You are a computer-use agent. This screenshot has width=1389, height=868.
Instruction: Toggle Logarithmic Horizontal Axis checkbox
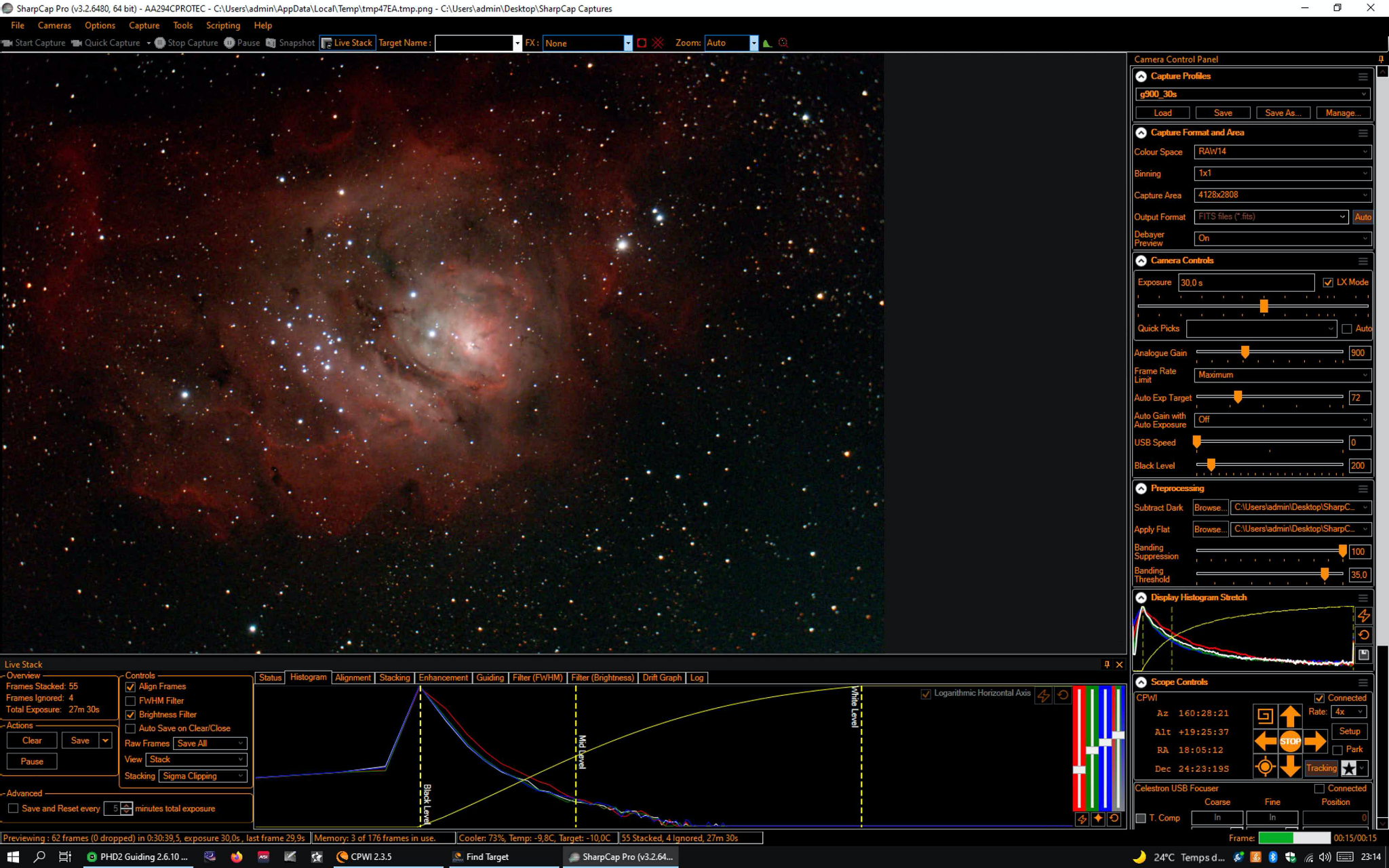tap(926, 694)
